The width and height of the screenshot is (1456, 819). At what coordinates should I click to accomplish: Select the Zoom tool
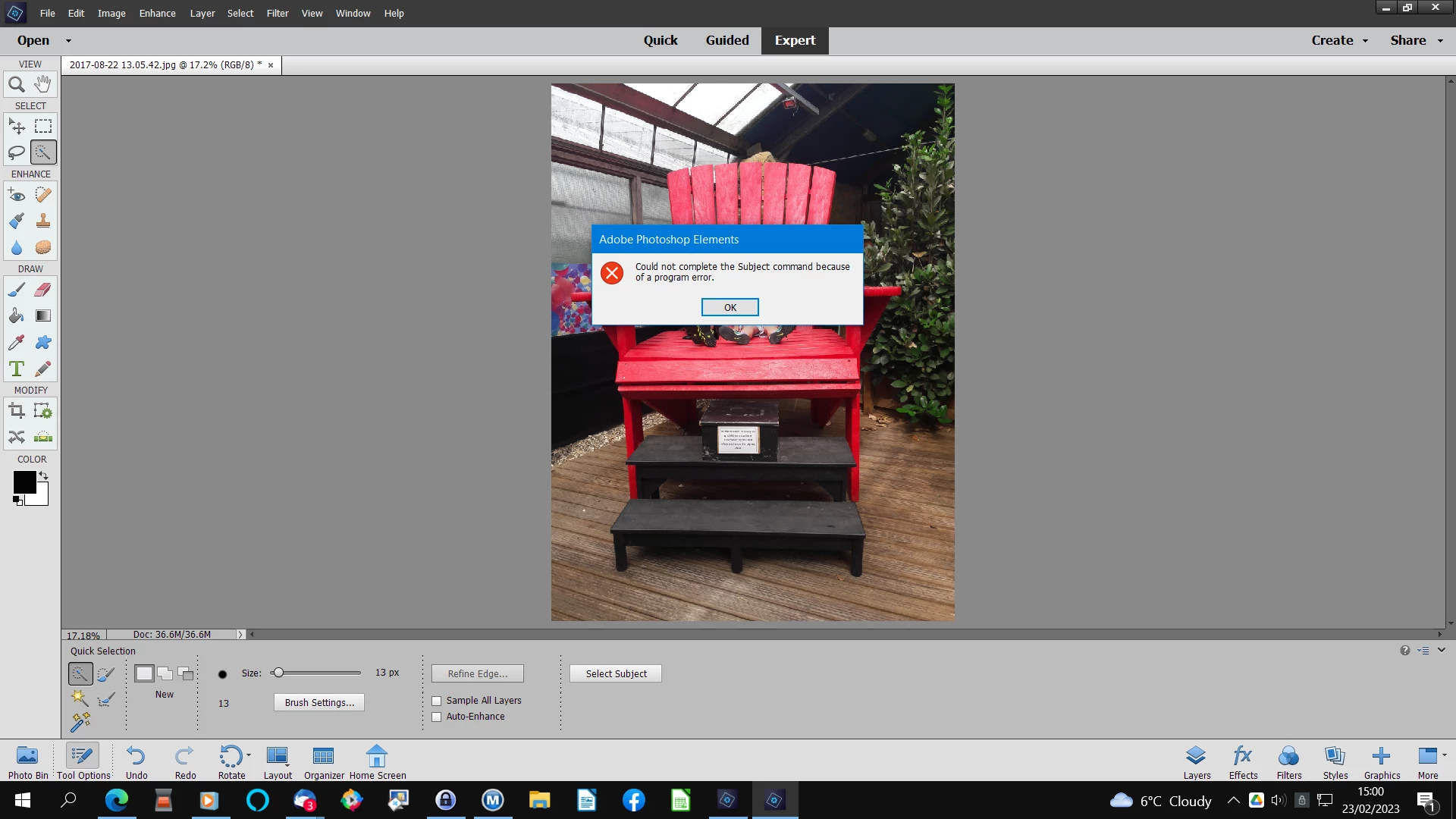coord(16,84)
